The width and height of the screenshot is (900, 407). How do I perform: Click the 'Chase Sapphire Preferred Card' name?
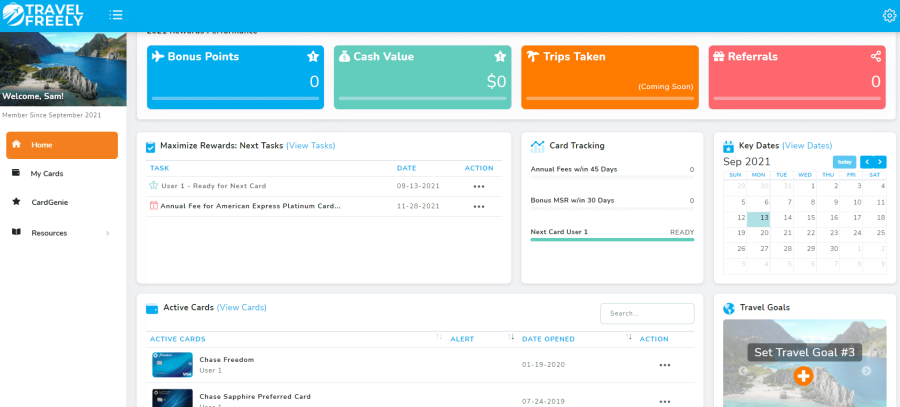pos(255,397)
